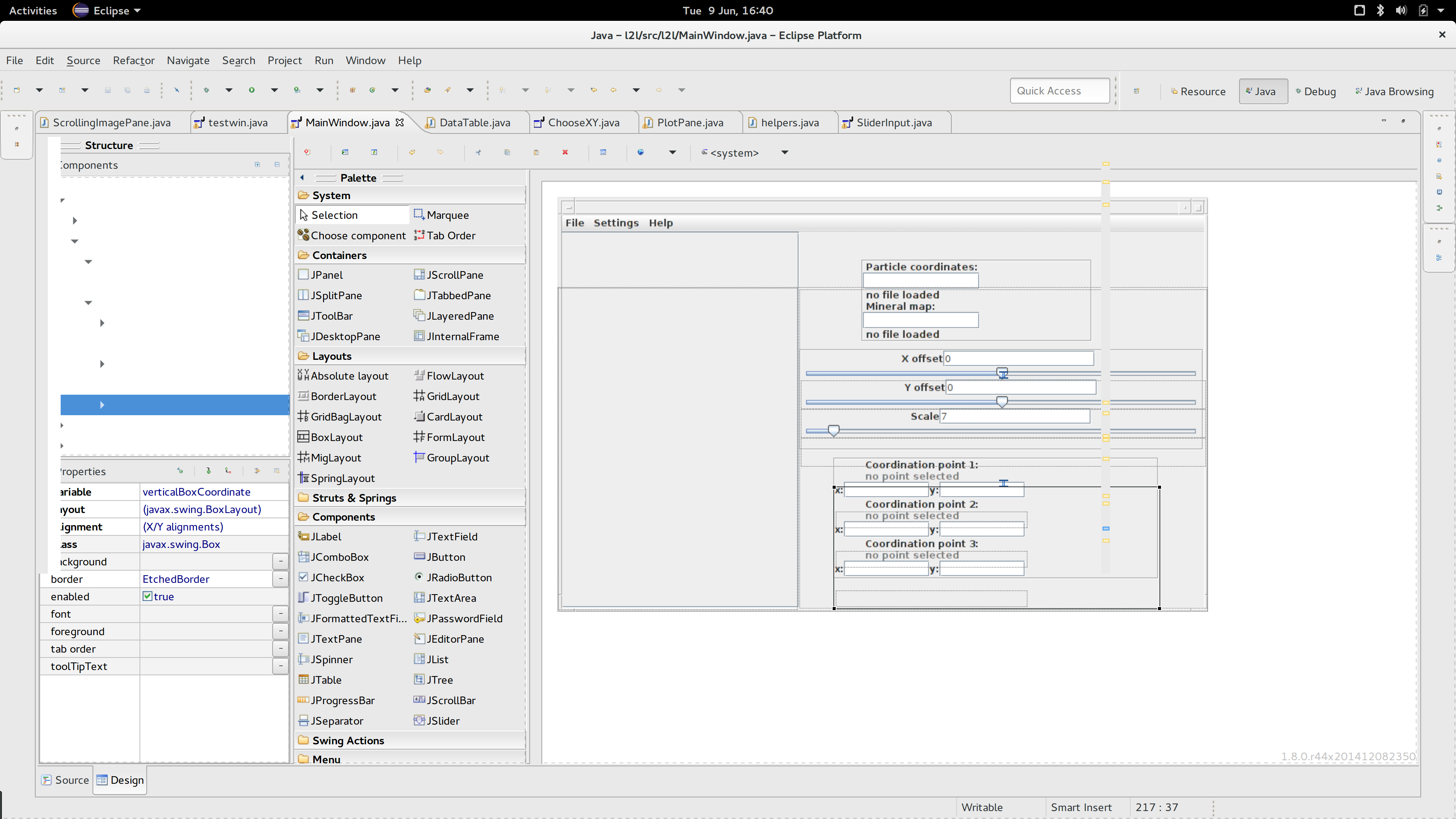Expand the Swing Actions palette category
The image size is (1456, 819).
click(x=348, y=741)
